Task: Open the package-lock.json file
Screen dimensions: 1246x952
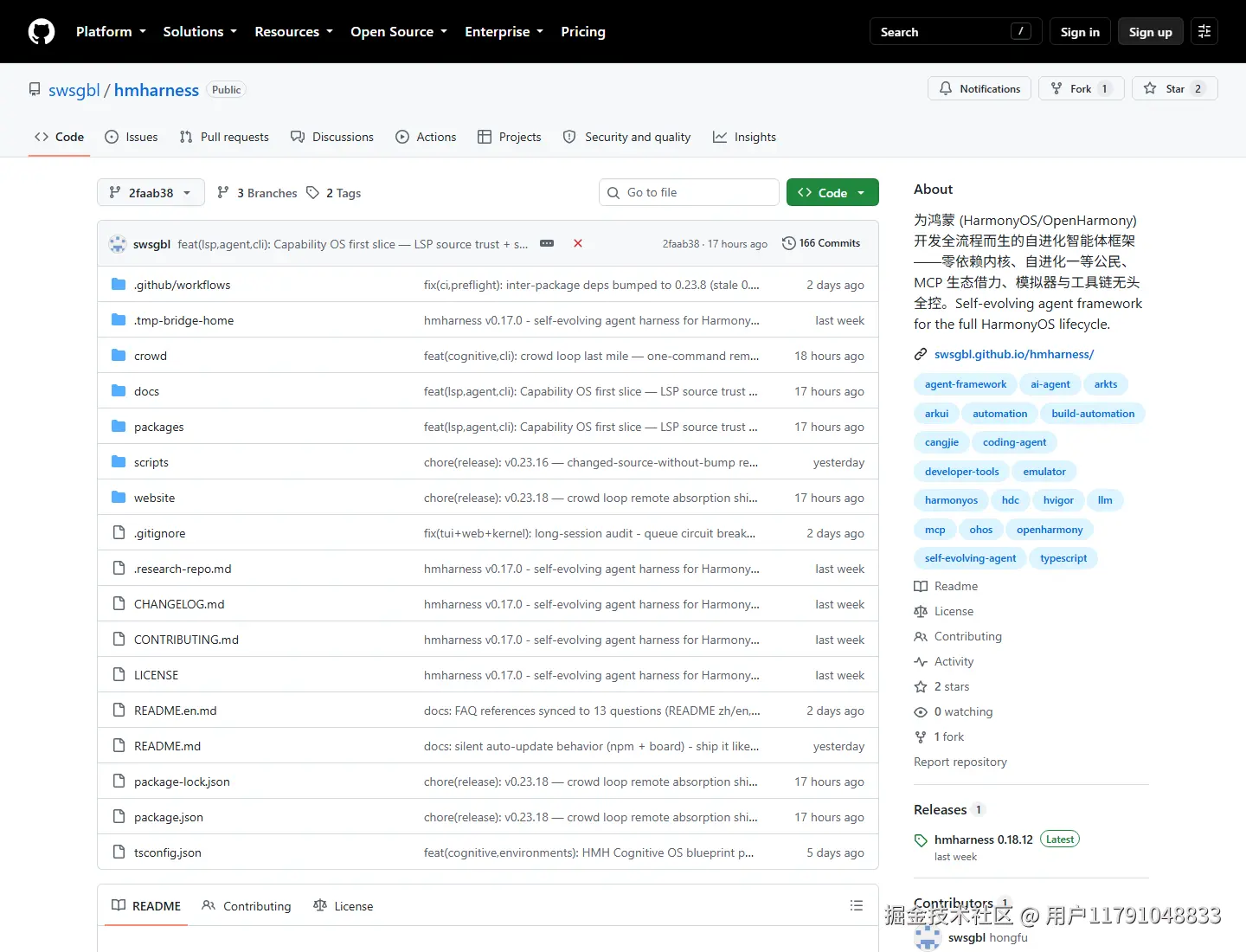Action: click(x=182, y=782)
